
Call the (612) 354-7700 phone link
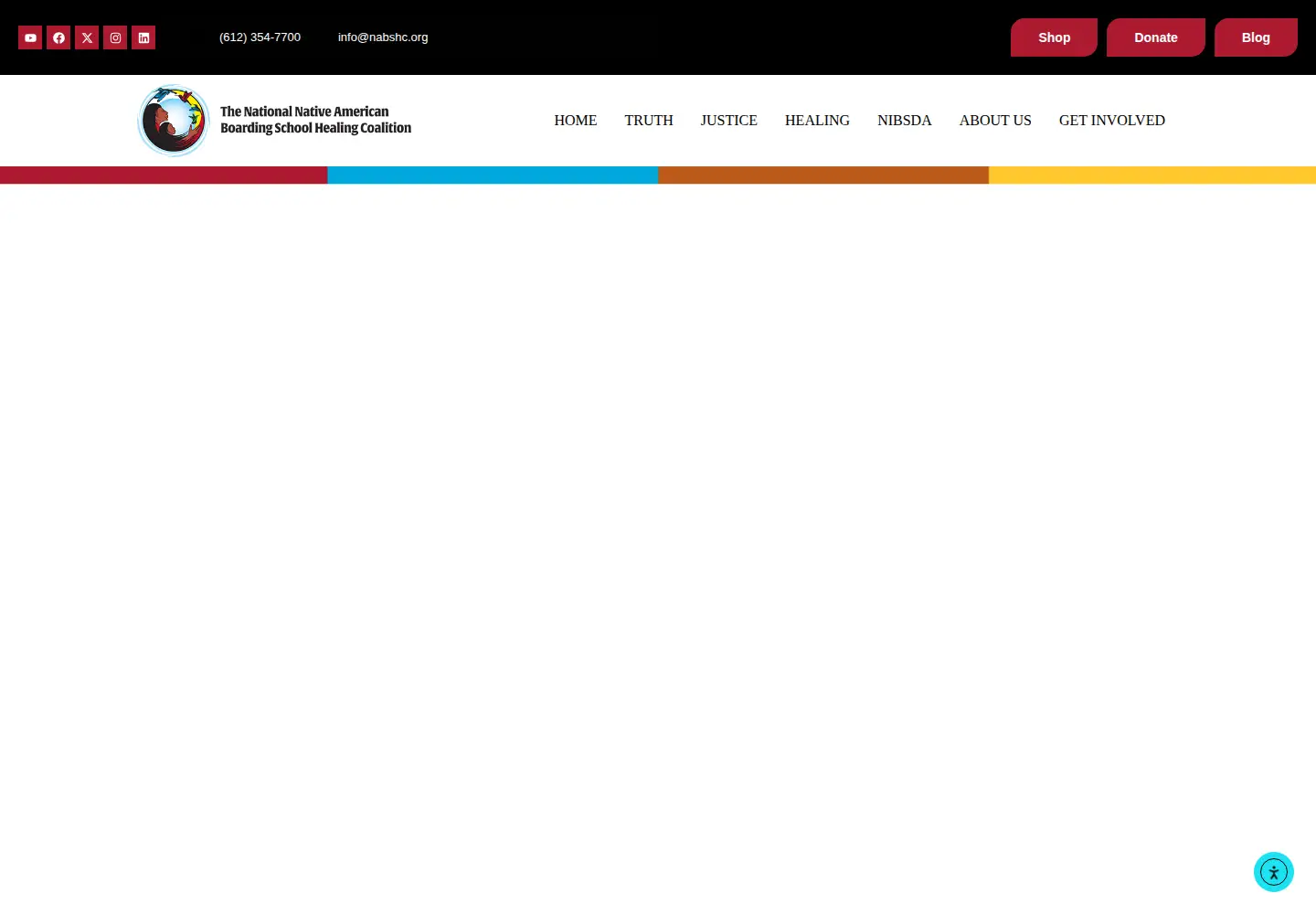[x=260, y=37]
